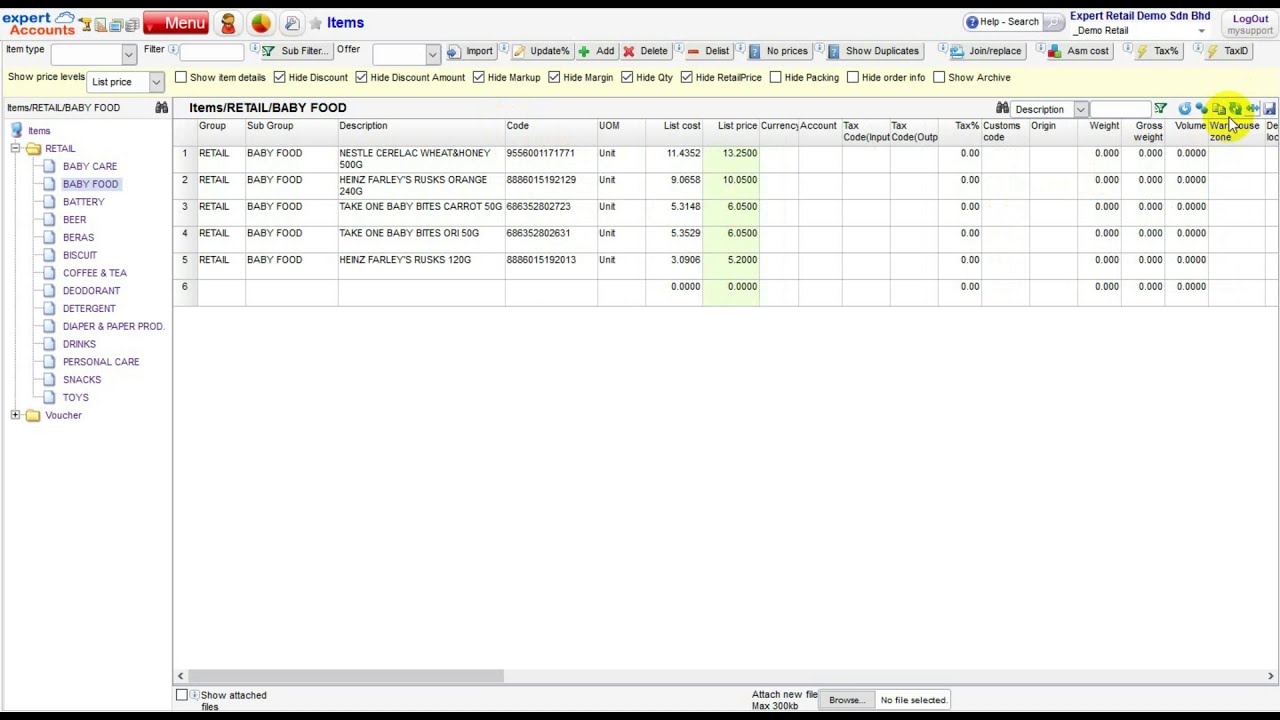Open the pie chart reports icon
Image resolution: width=1280 pixels, height=720 pixels.
click(x=261, y=23)
